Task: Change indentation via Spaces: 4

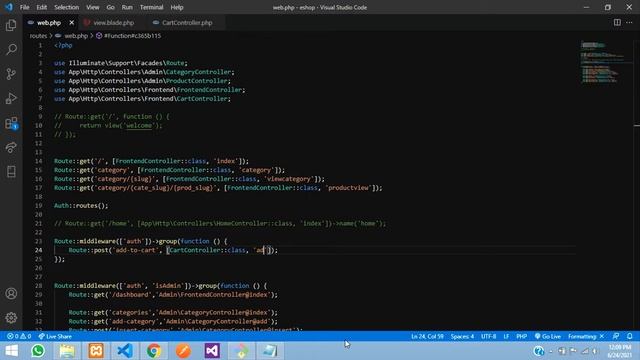Action: (x=462, y=336)
